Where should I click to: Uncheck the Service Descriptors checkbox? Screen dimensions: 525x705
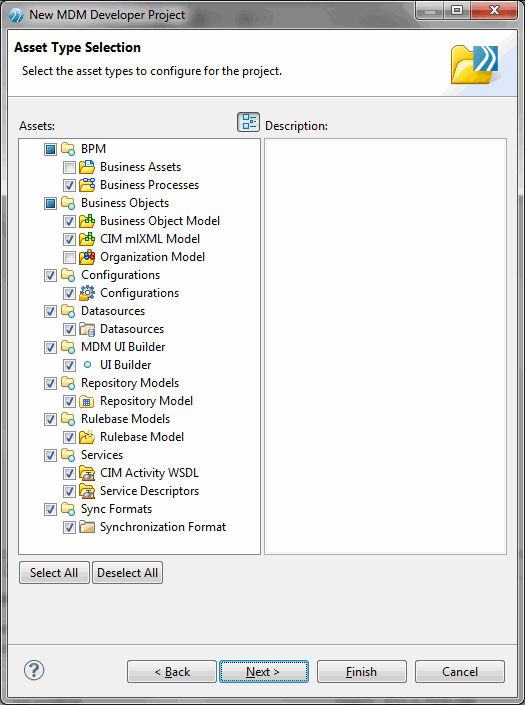coord(69,491)
